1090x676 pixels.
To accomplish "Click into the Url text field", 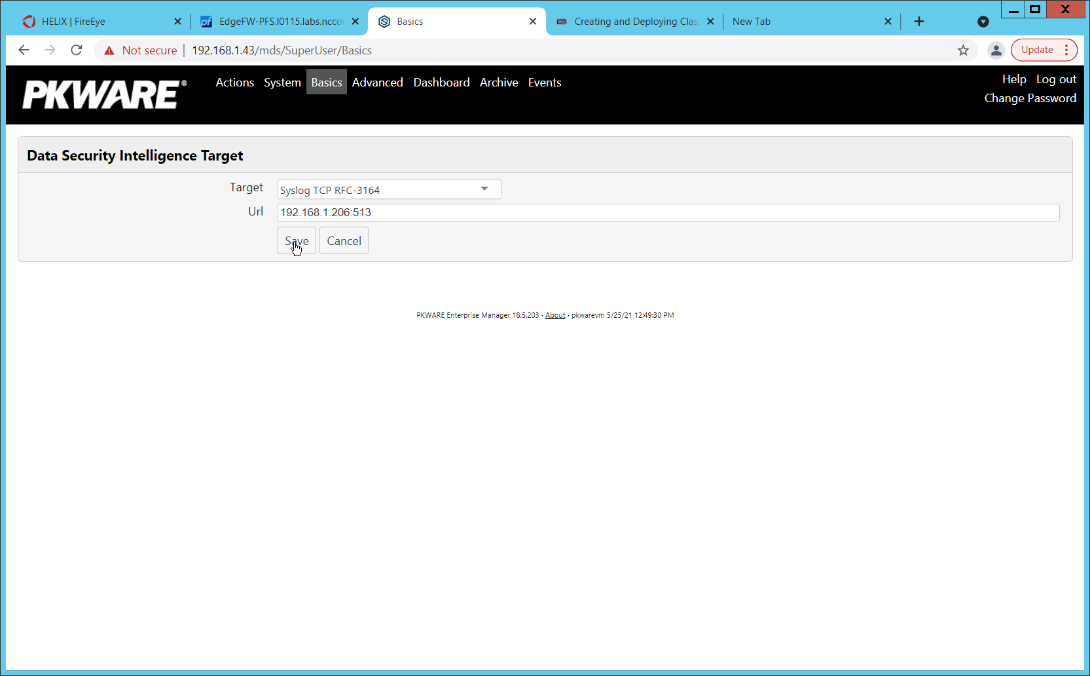I will click(667, 213).
